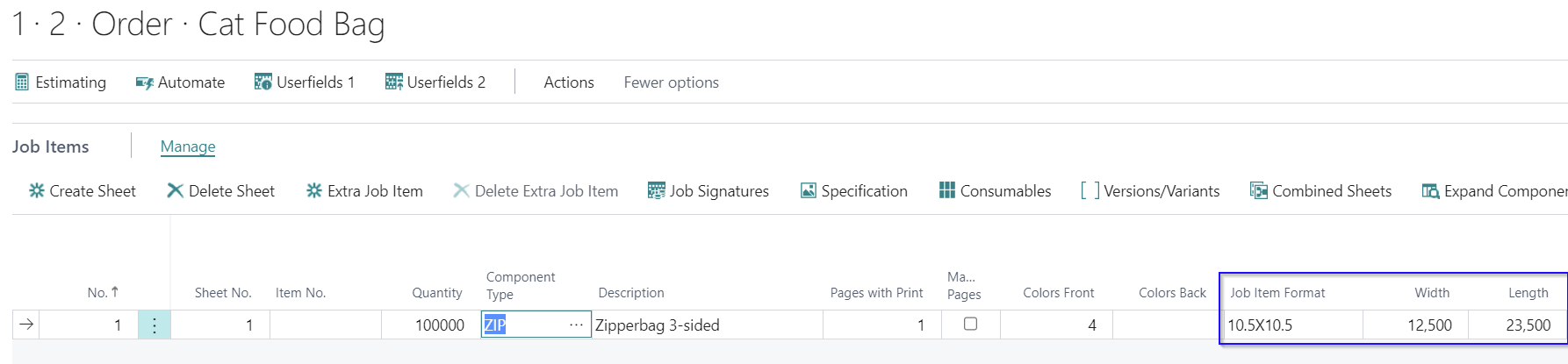Screen dimensions: 1568x364
Task: Open Userfields 1 icon
Action: [x=263, y=82]
